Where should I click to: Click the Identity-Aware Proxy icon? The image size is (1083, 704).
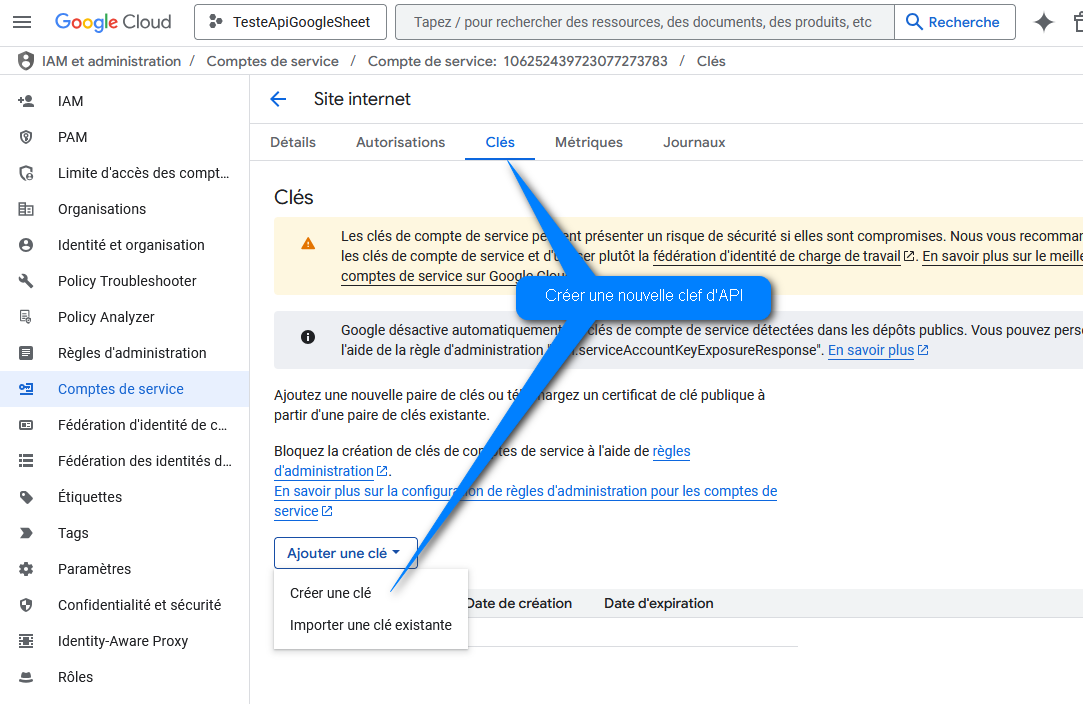26,640
